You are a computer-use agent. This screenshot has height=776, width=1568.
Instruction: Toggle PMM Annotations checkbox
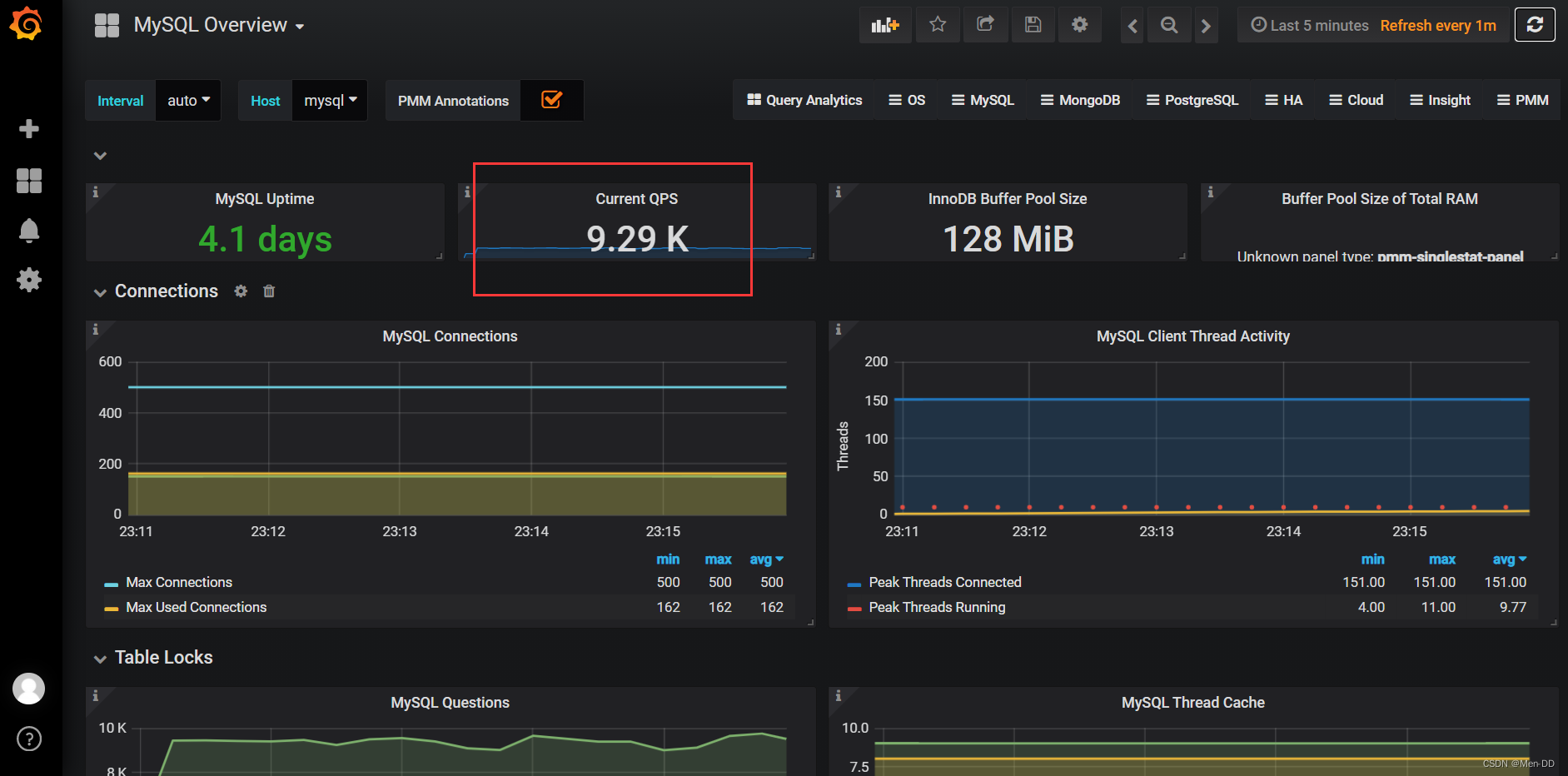tap(551, 100)
